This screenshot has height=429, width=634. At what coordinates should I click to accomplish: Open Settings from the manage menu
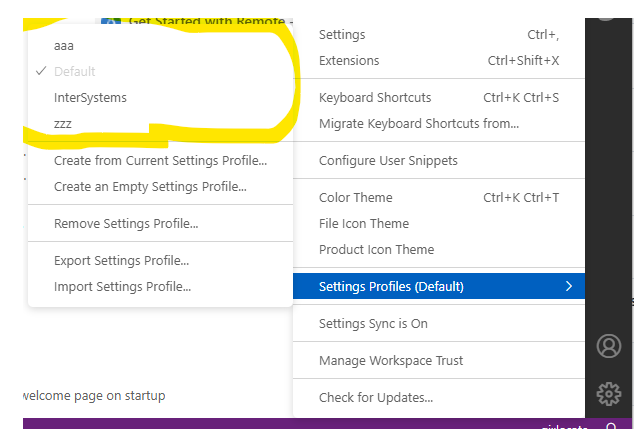coord(439,35)
